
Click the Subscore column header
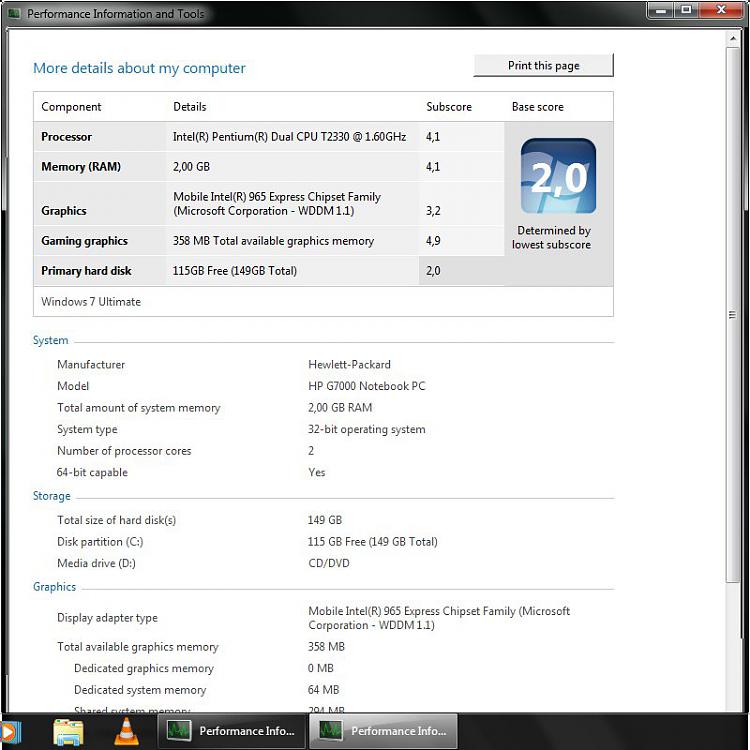449,107
